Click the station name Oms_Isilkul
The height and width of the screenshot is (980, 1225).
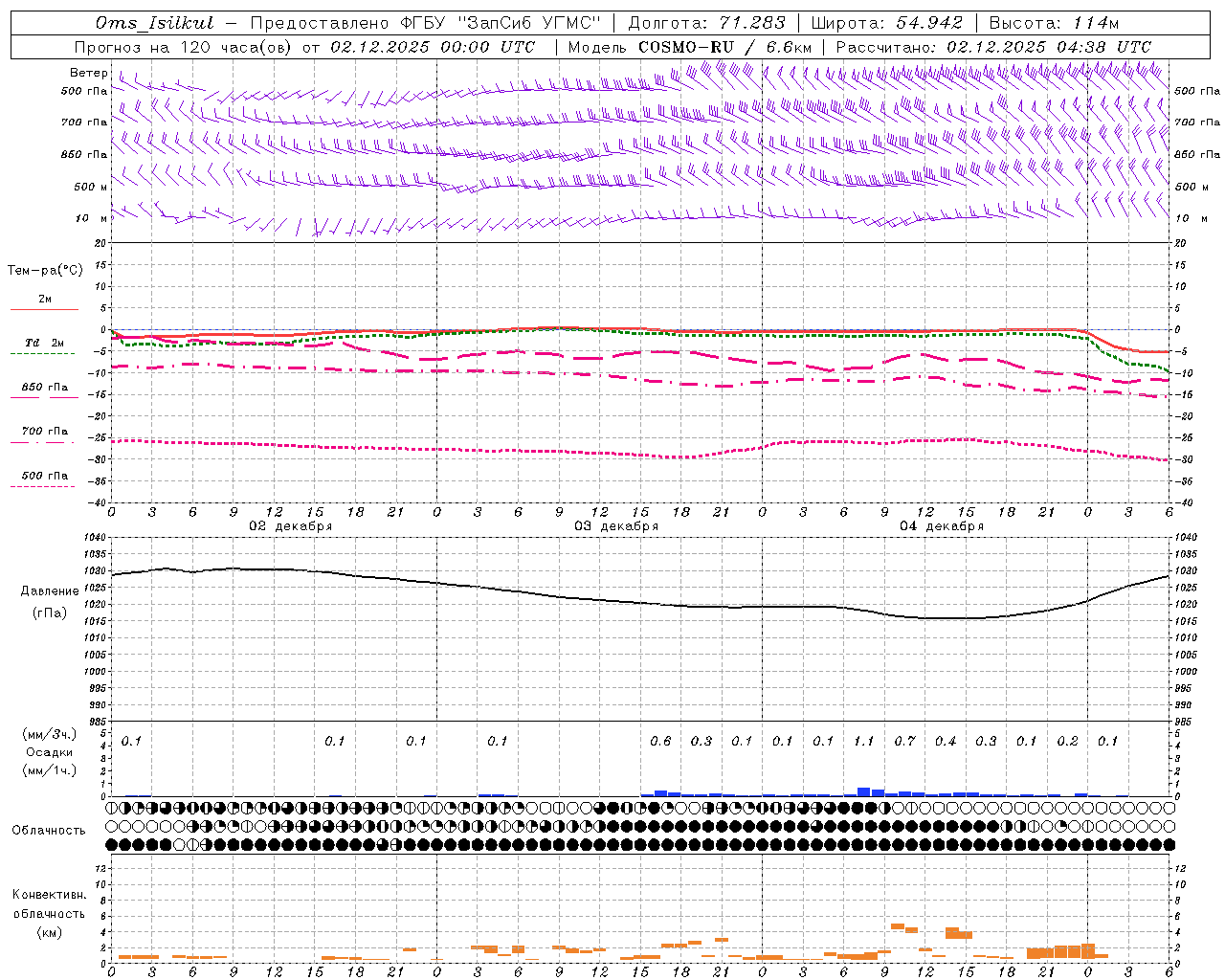click(x=154, y=23)
